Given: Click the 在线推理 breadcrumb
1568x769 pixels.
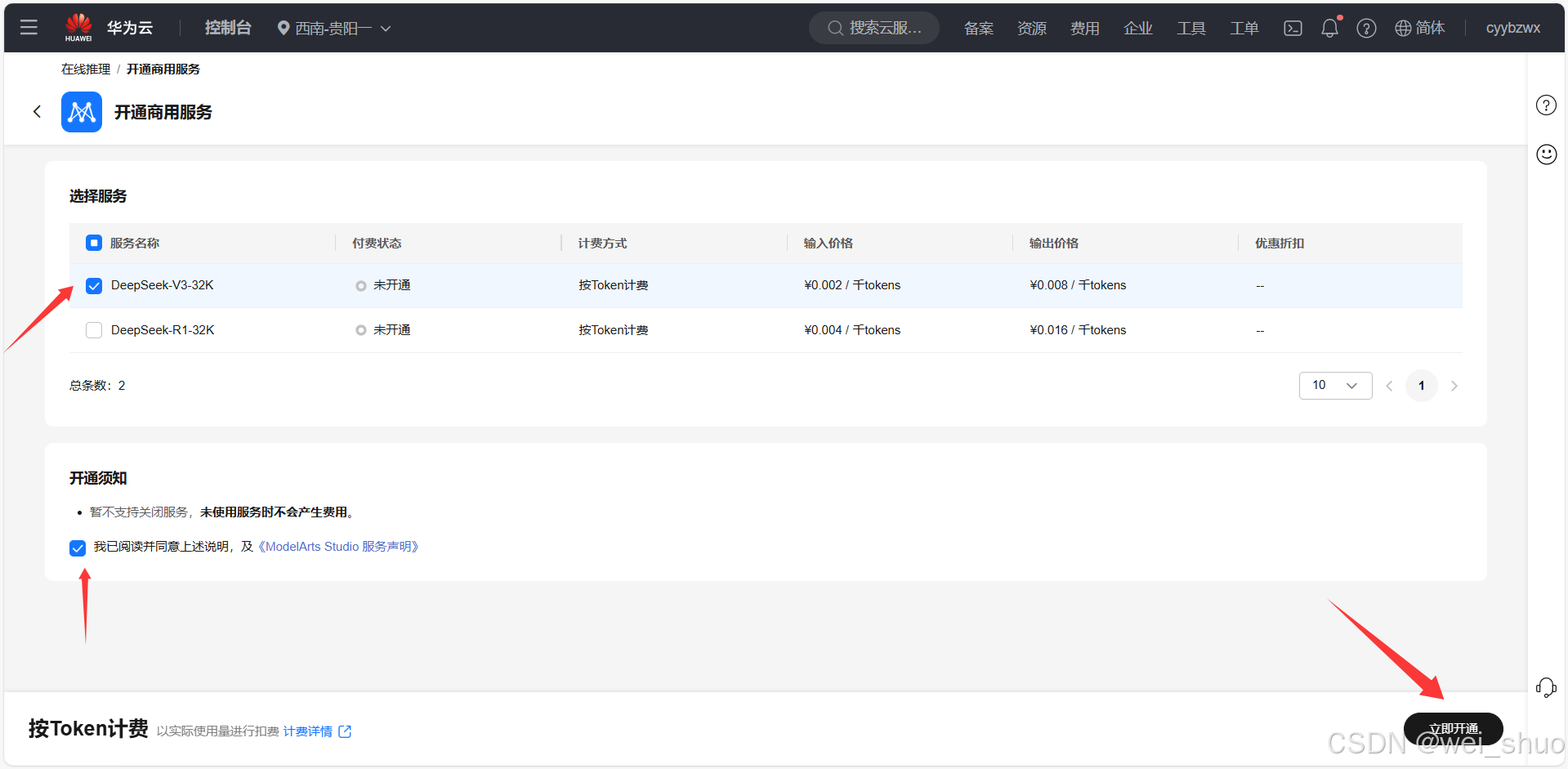Looking at the screenshot, I should pos(86,69).
